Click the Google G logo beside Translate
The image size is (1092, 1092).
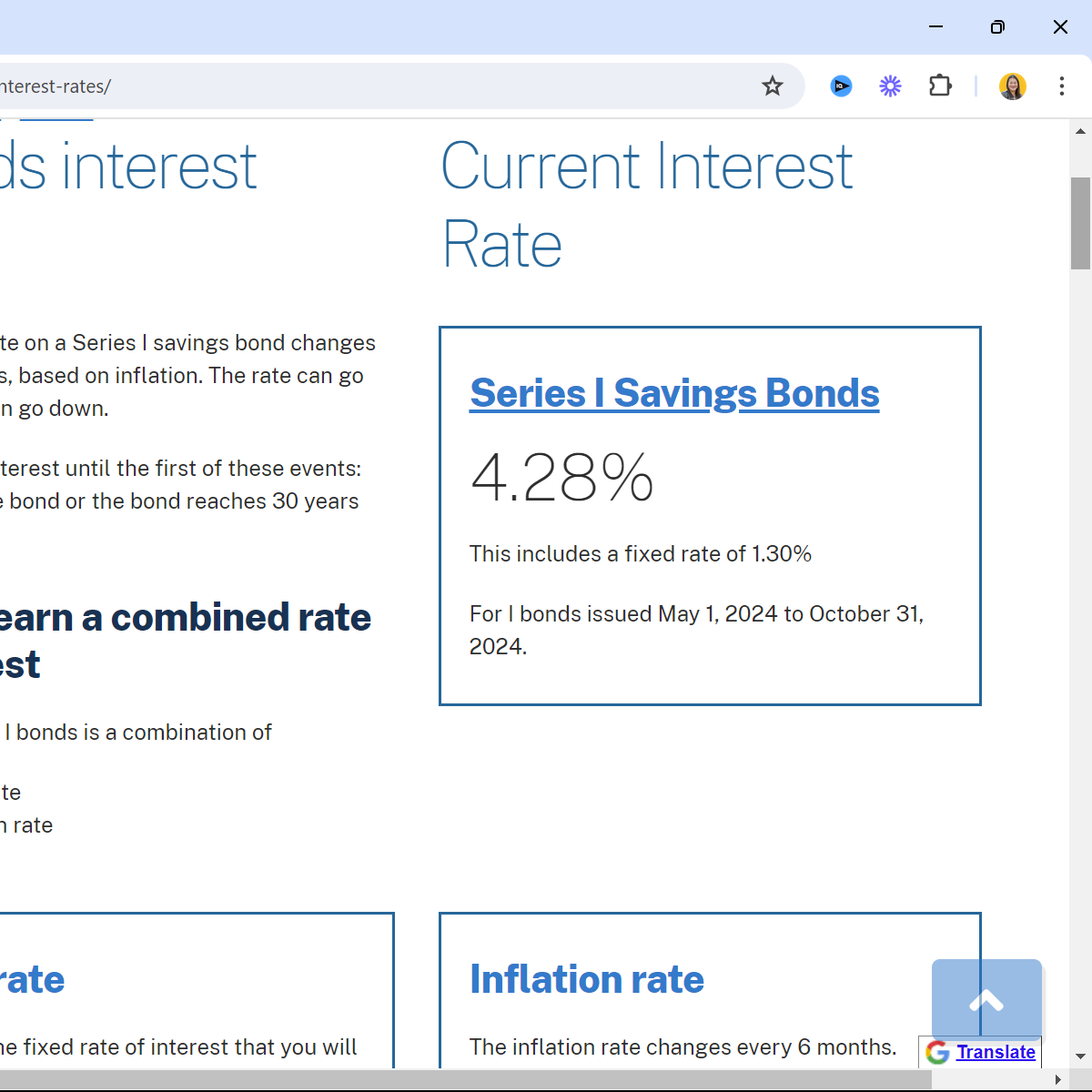point(937,1052)
